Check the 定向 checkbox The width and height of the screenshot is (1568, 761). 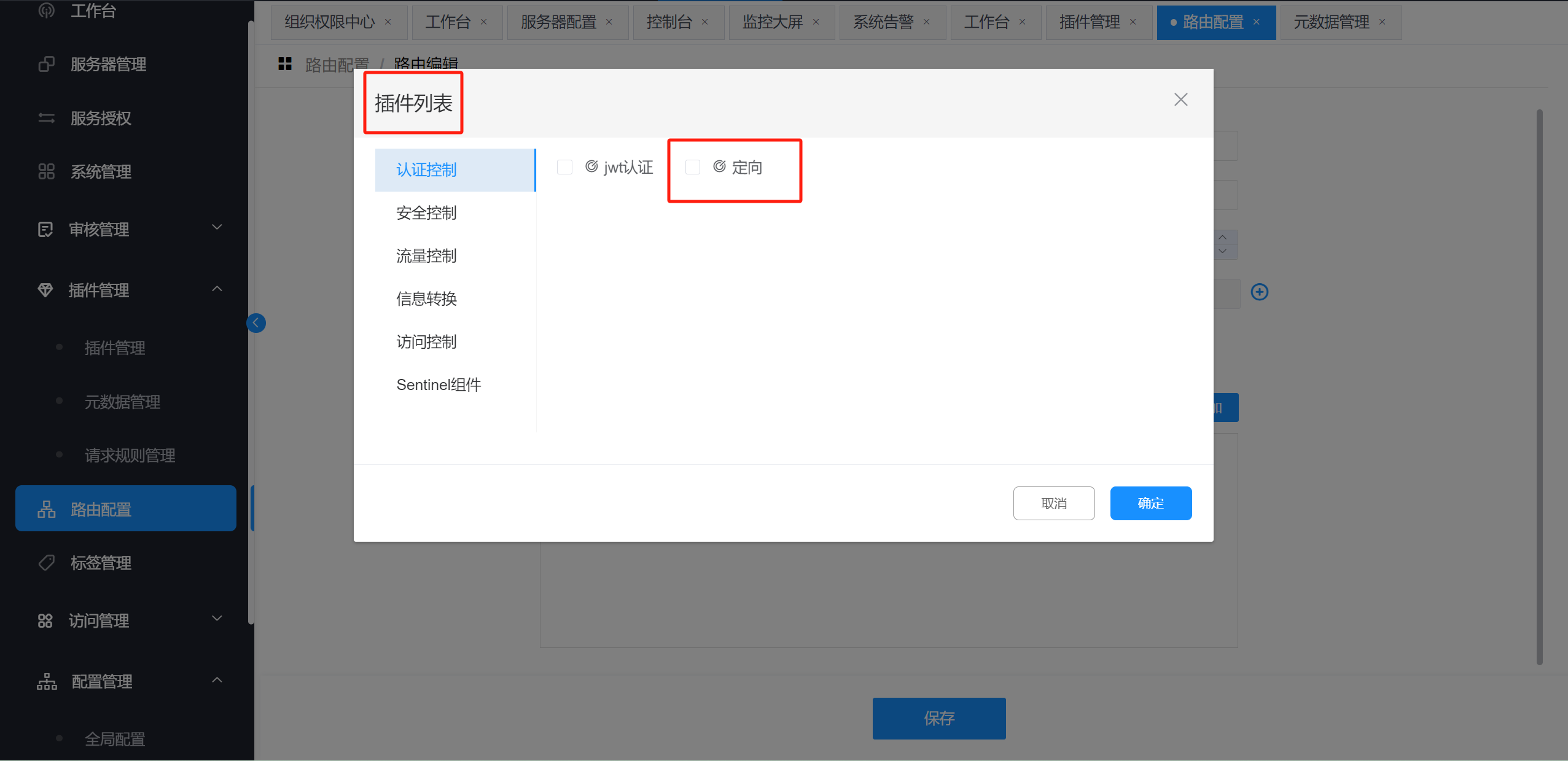693,167
